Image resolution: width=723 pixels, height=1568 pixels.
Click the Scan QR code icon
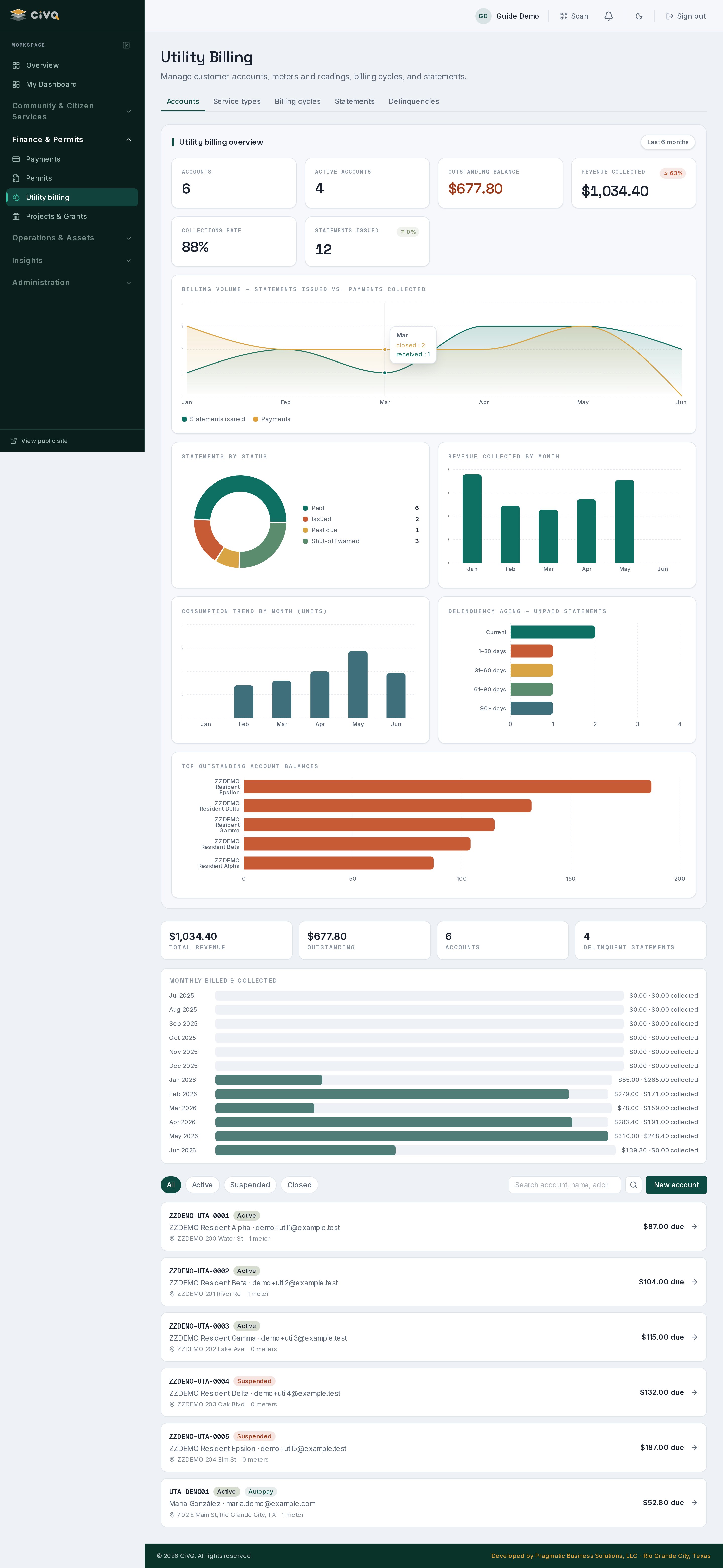coord(564,16)
